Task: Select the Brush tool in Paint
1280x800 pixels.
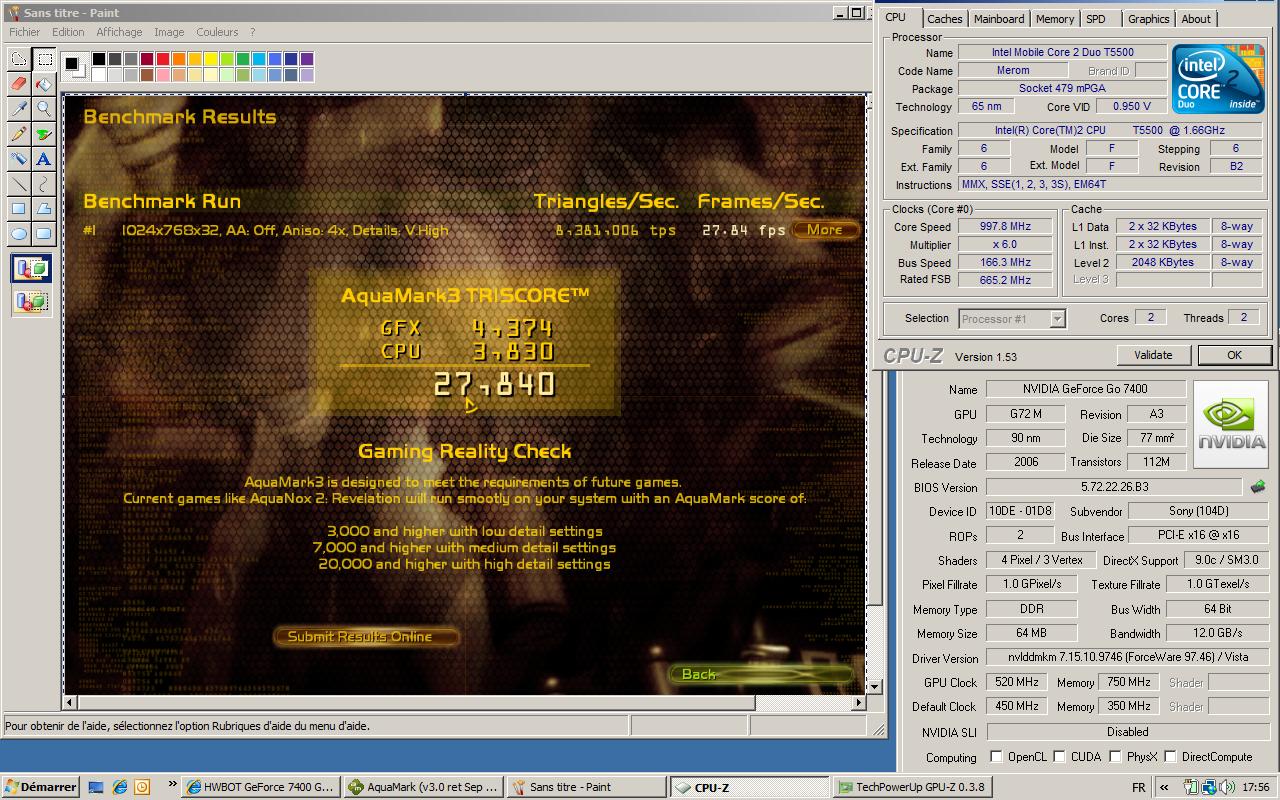Action: pos(44,134)
